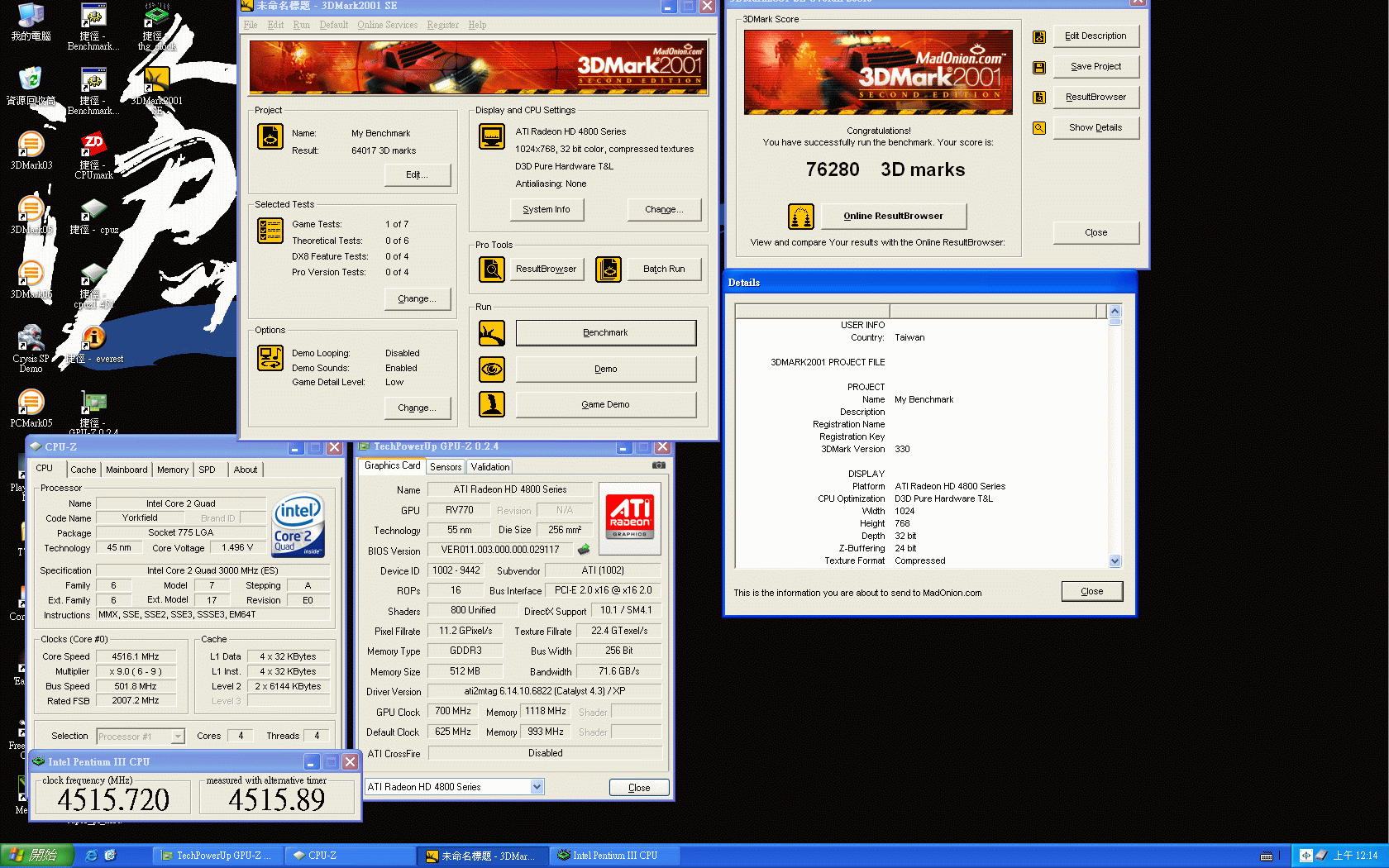The image size is (1389, 868).
Task: Click Change... button in Options section
Action: coord(418,408)
